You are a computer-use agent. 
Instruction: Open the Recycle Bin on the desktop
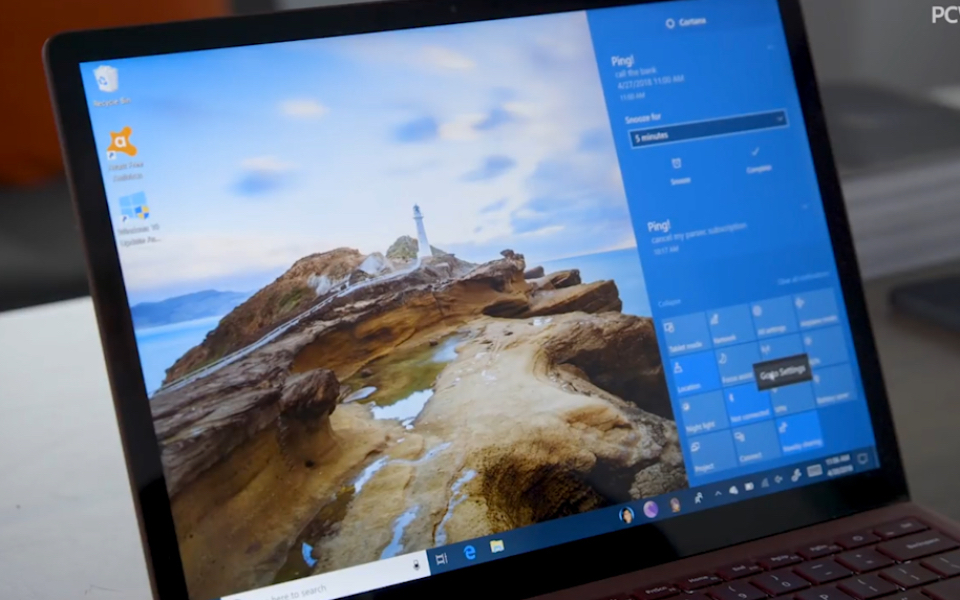(x=105, y=80)
